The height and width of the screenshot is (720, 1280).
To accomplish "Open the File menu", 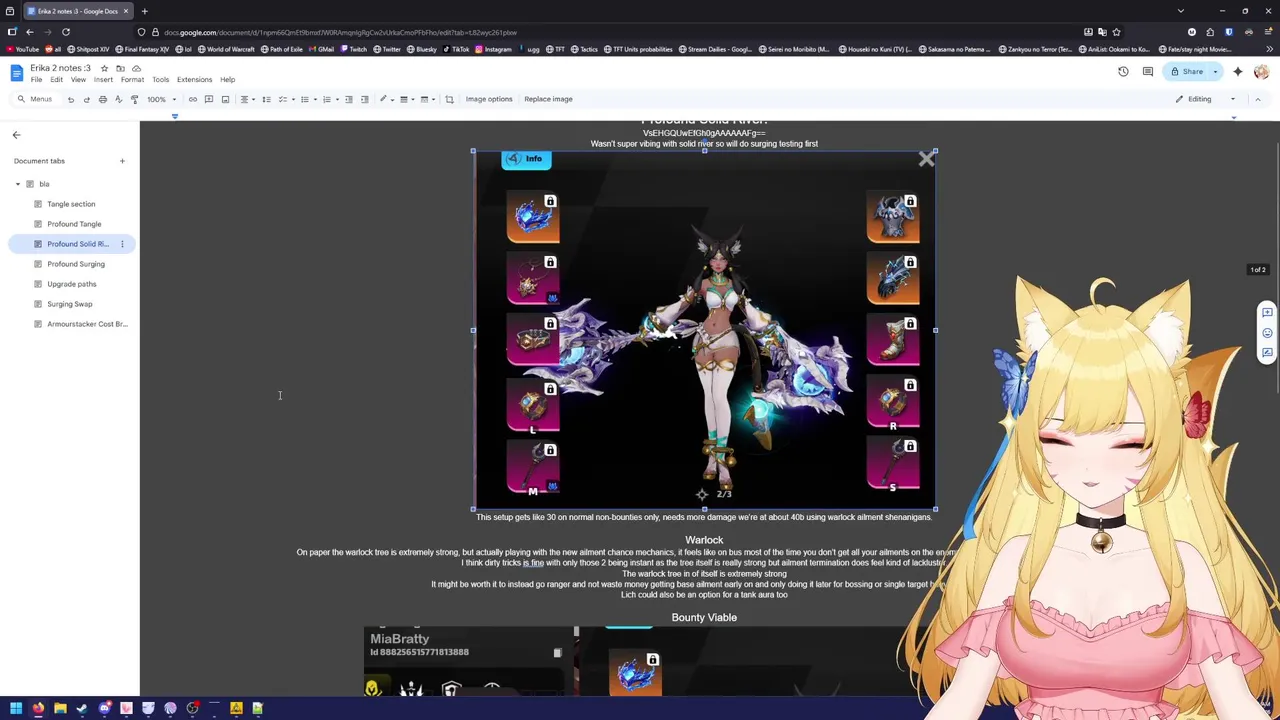I will 36,80.
